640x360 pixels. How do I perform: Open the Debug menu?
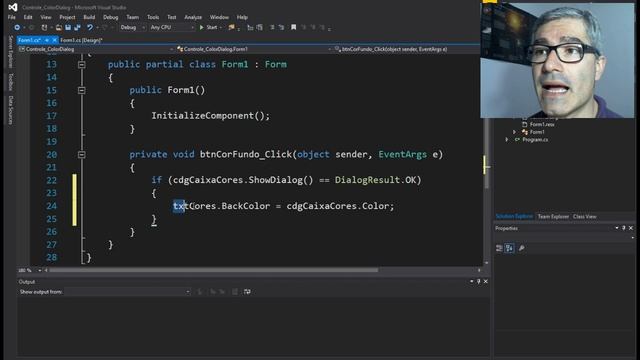(x=111, y=17)
